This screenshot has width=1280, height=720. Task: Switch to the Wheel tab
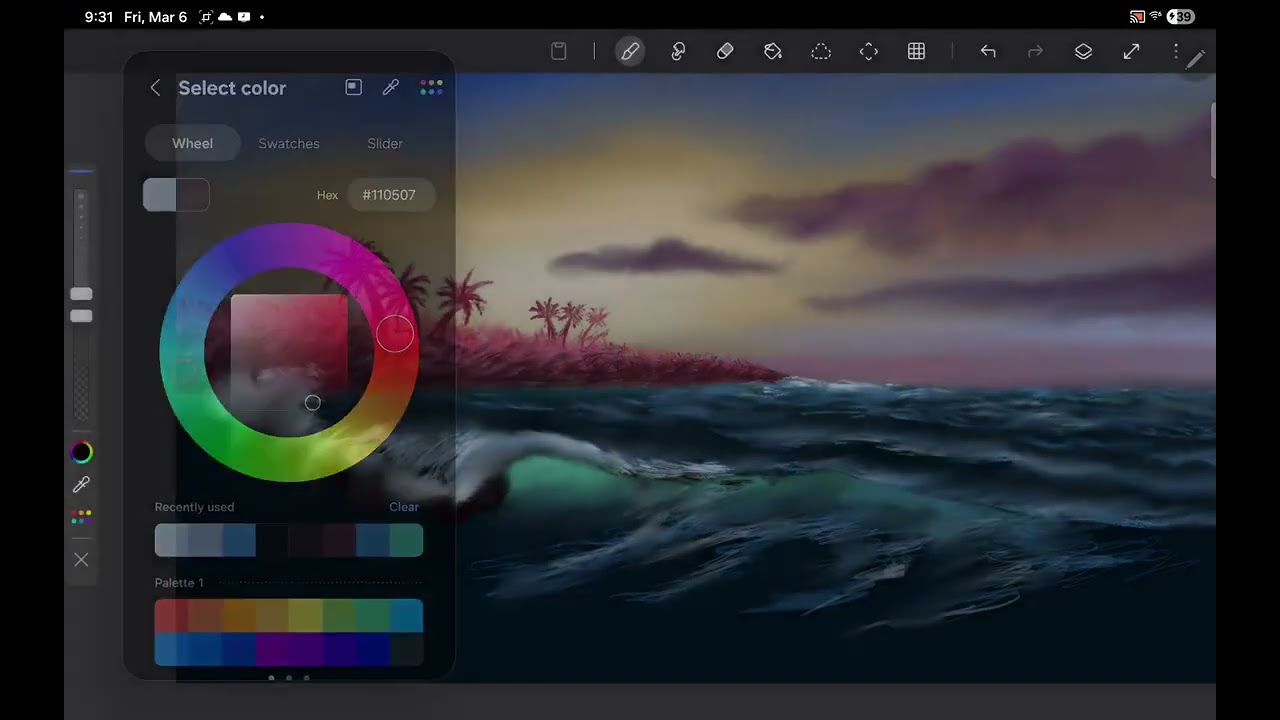192,143
